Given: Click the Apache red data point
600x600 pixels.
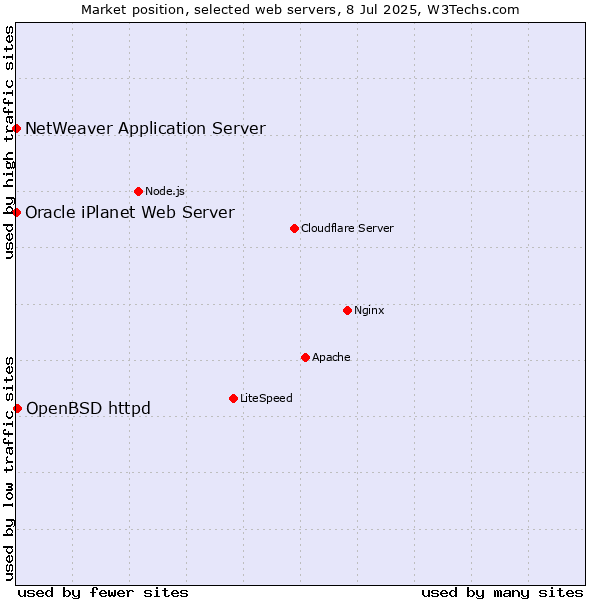Looking at the screenshot, I should pyautogui.click(x=305, y=357).
